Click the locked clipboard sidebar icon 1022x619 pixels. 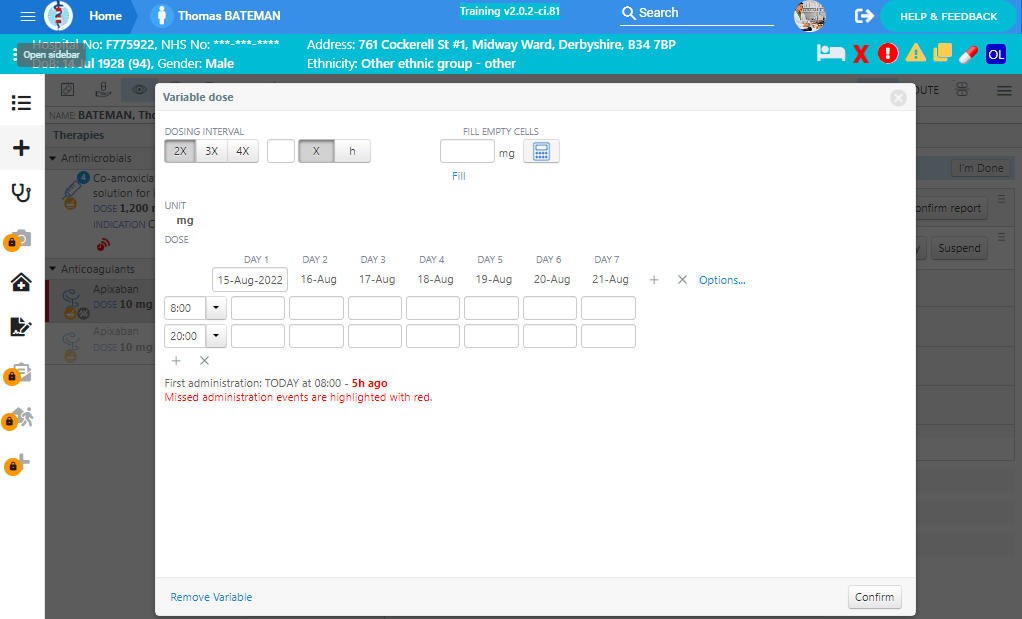pos(18,374)
